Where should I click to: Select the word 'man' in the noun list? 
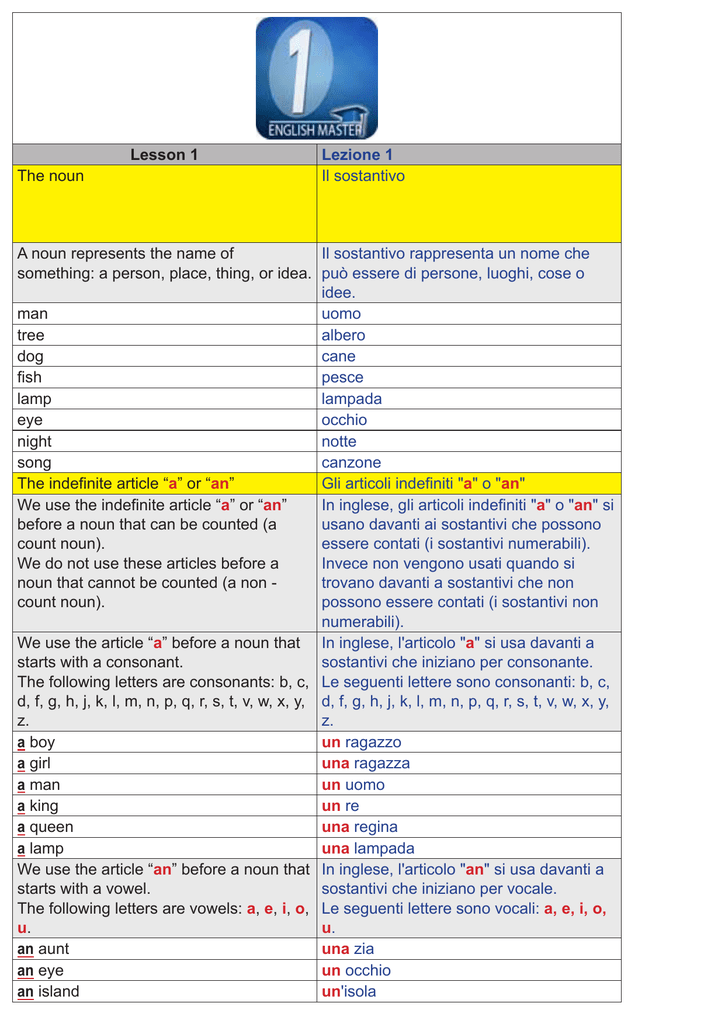33,314
